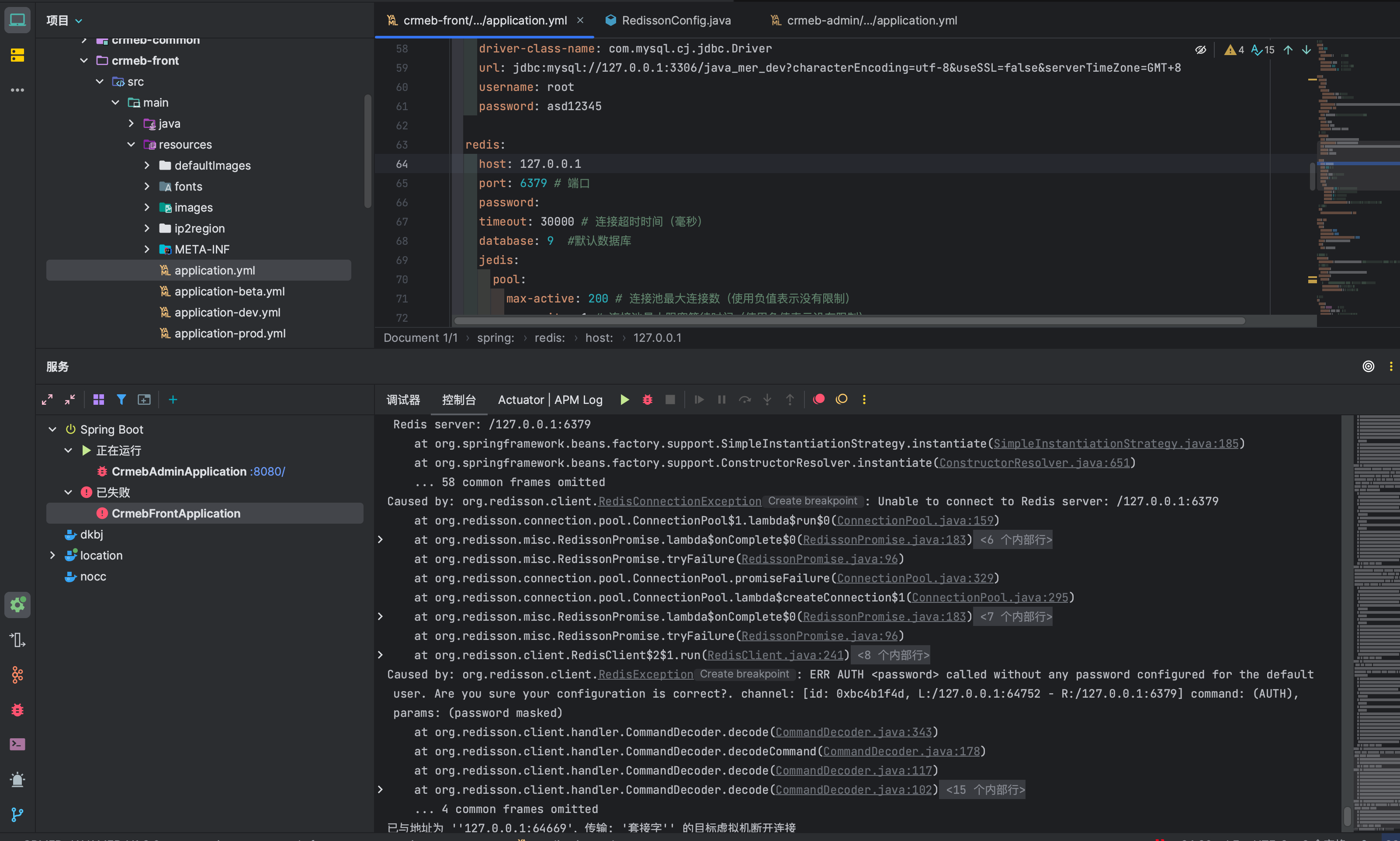Open the Bookmarks sidebar icon
The image size is (1400, 841).
point(17,55)
